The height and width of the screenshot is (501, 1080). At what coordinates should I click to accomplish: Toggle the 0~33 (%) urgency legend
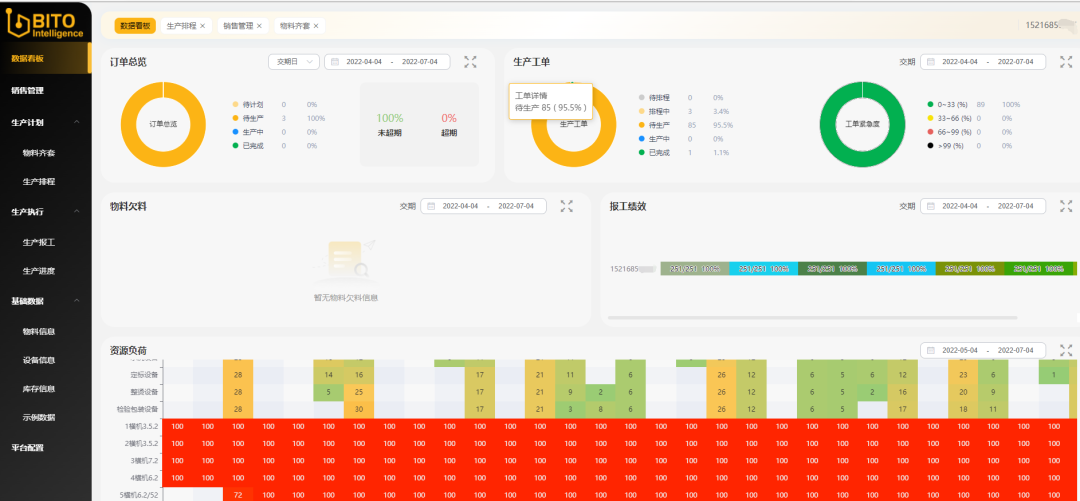click(x=948, y=105)
